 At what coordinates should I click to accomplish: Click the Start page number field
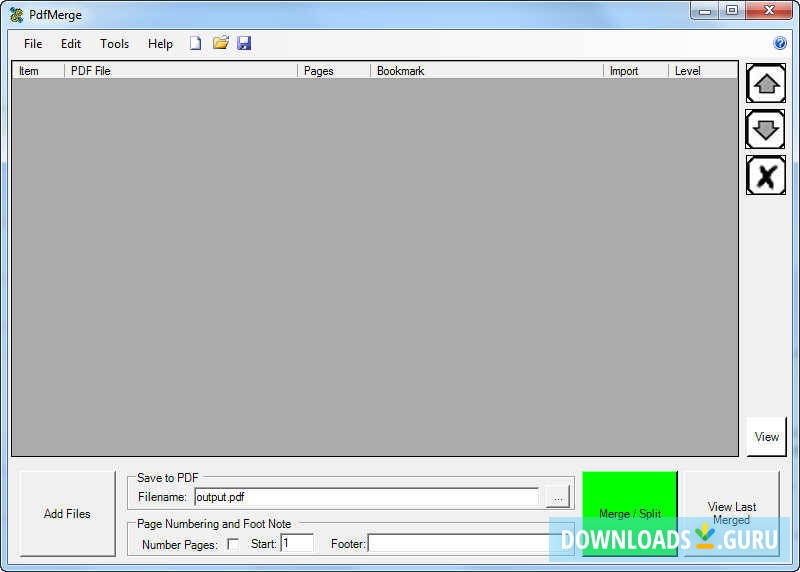click(x=297, y=543)
